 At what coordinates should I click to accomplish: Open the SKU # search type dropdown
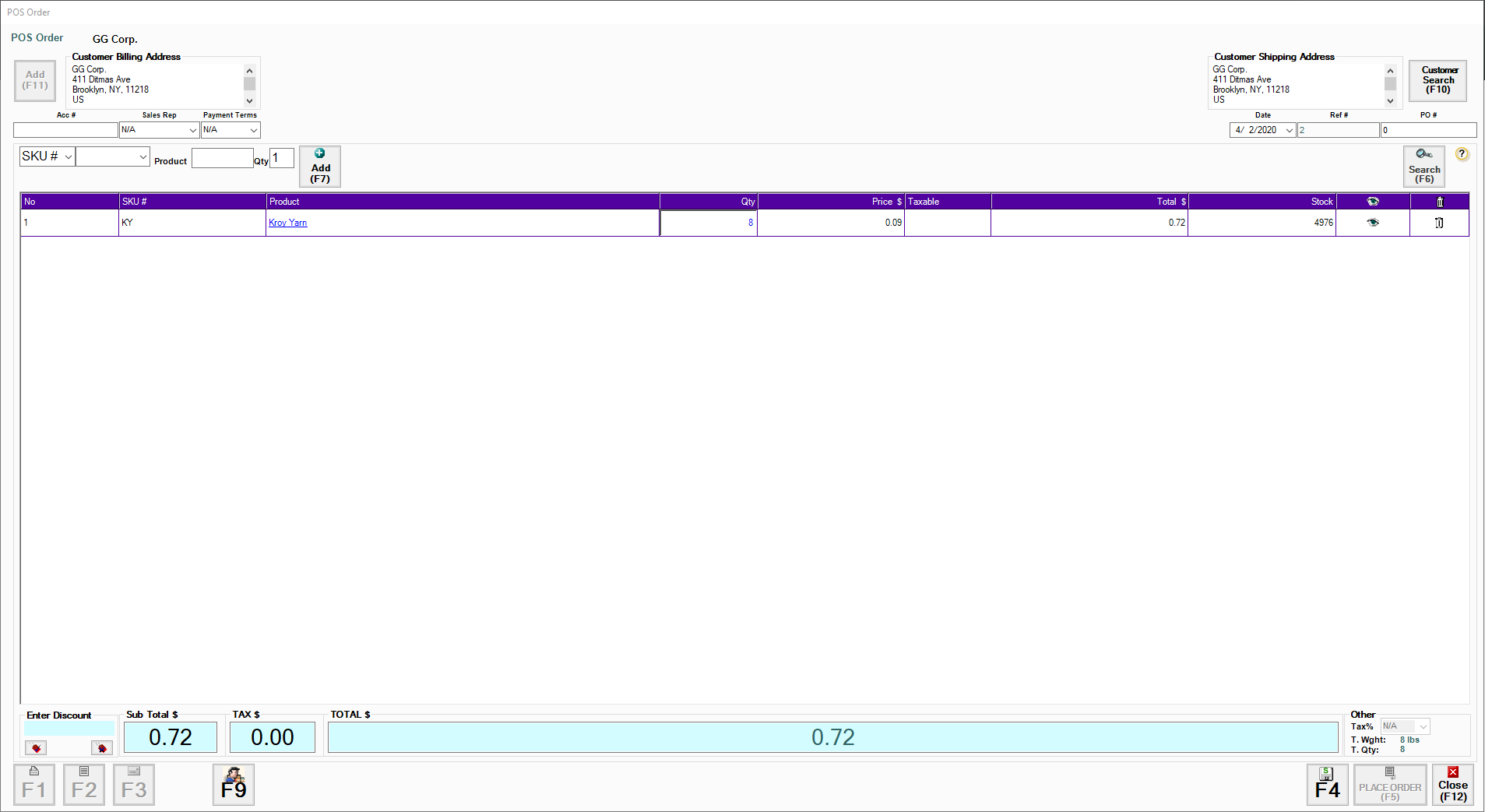(x=68, y=156)
